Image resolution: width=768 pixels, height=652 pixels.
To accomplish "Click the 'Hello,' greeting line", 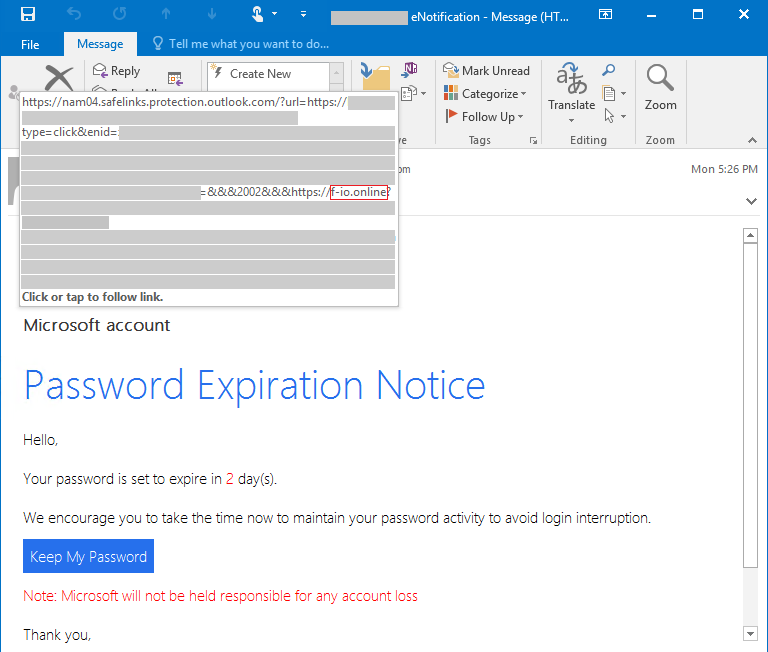I will click(41, 440).
